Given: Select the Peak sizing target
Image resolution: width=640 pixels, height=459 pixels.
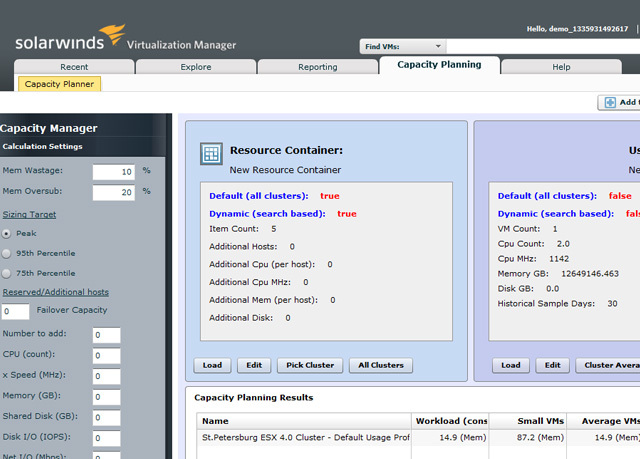Looking at the screenshot, I should point(6,234).
